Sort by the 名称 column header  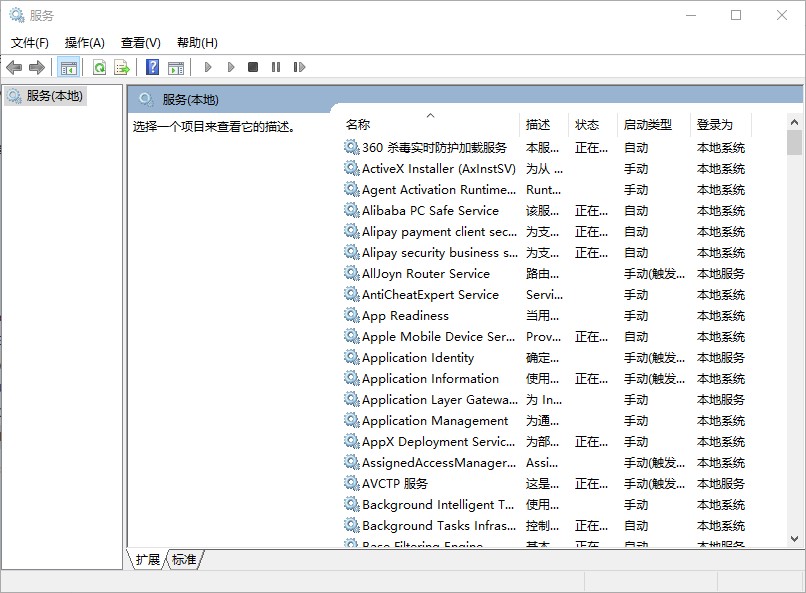[x=430, y=125]
